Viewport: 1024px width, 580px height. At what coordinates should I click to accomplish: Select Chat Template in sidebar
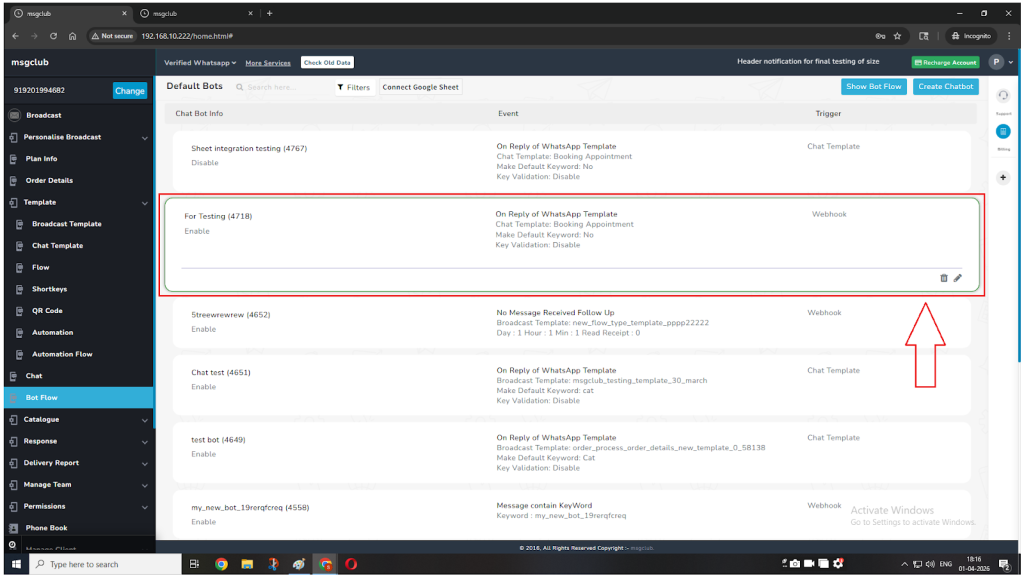pyautogui.click(x=57, y=246)
